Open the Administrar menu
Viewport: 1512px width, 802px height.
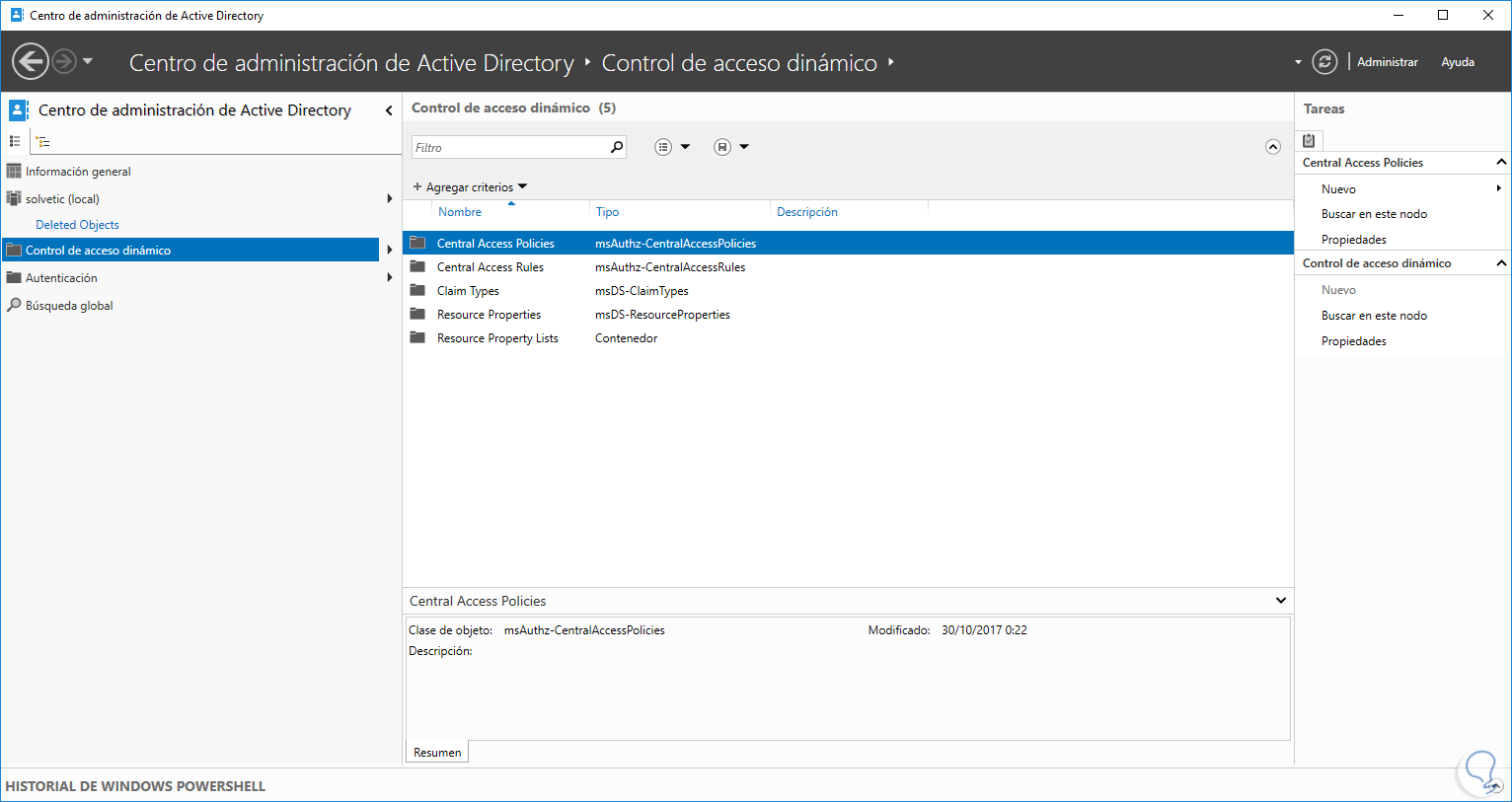(x=1387, y=62)
